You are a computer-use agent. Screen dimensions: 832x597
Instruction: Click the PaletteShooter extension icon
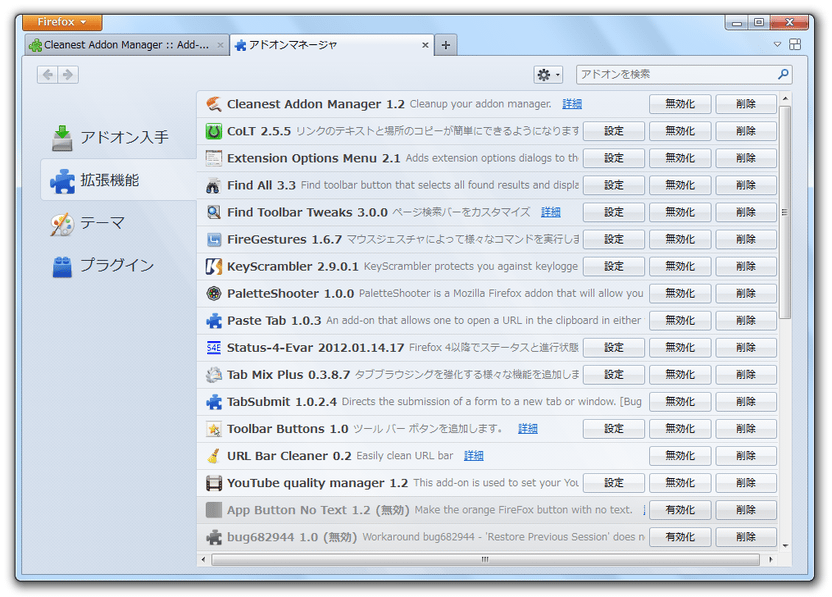[214, 293]
